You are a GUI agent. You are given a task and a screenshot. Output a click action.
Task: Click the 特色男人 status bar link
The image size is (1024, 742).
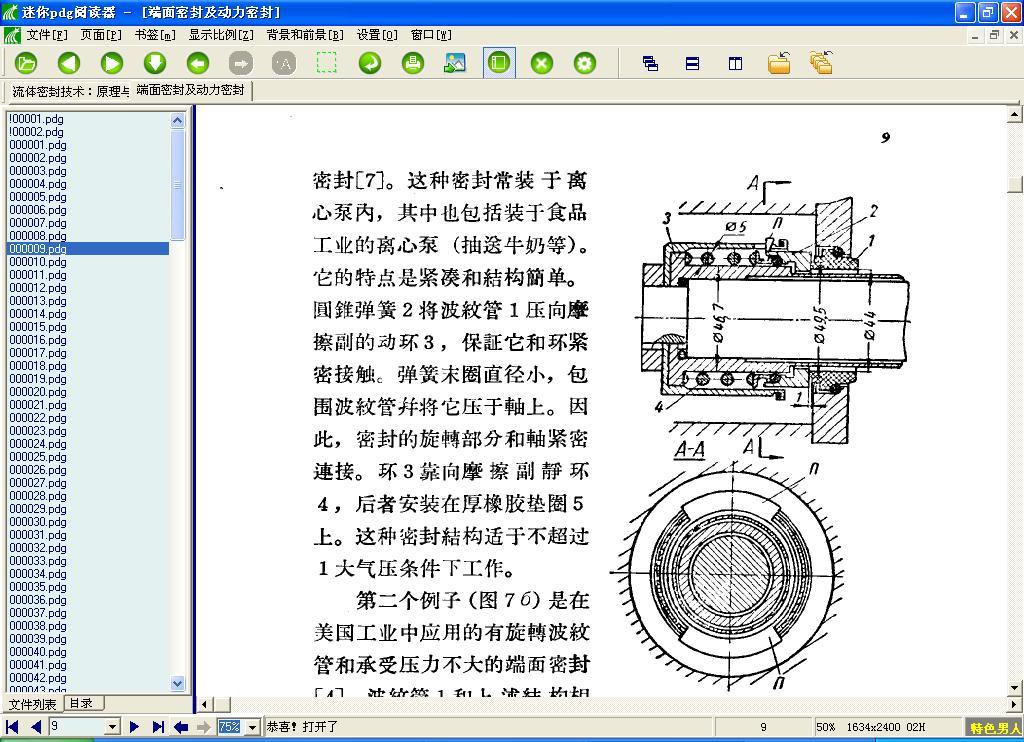coord(994,728)
